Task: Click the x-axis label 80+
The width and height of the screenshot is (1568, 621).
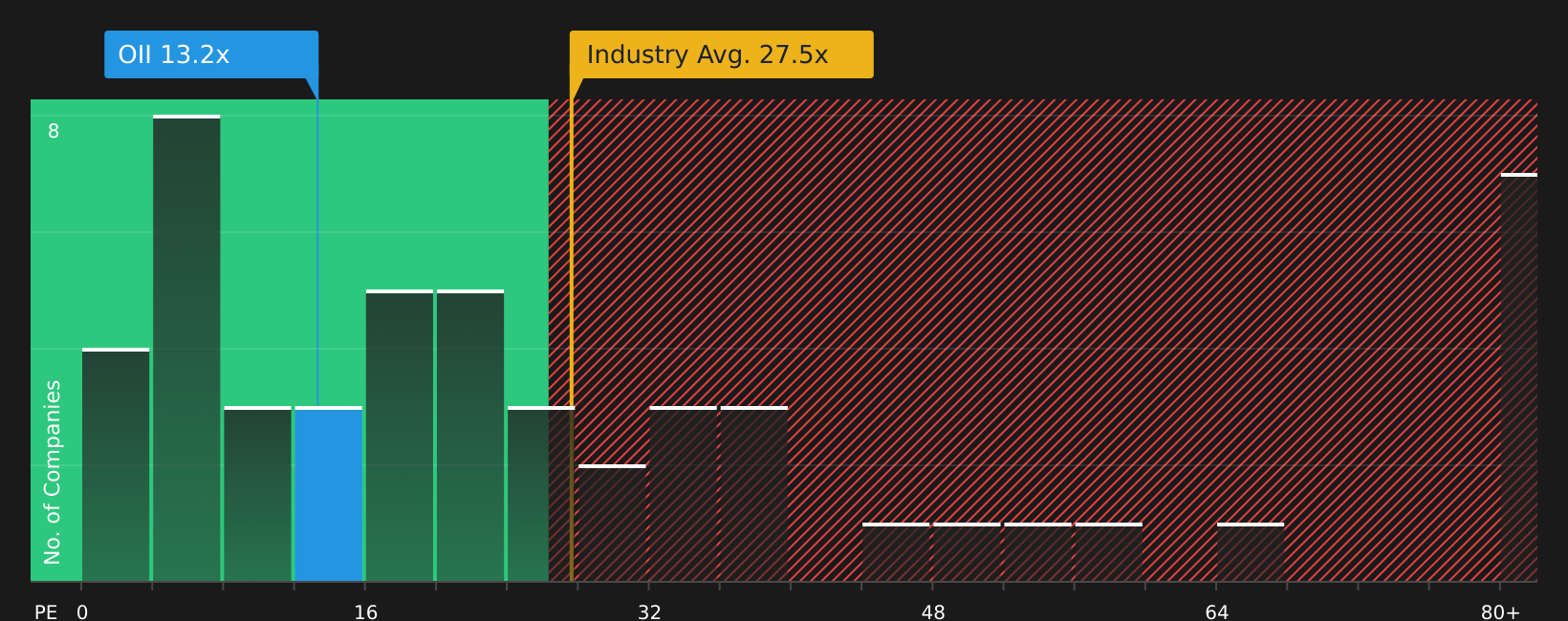Action: click(x=1500, y=612)
